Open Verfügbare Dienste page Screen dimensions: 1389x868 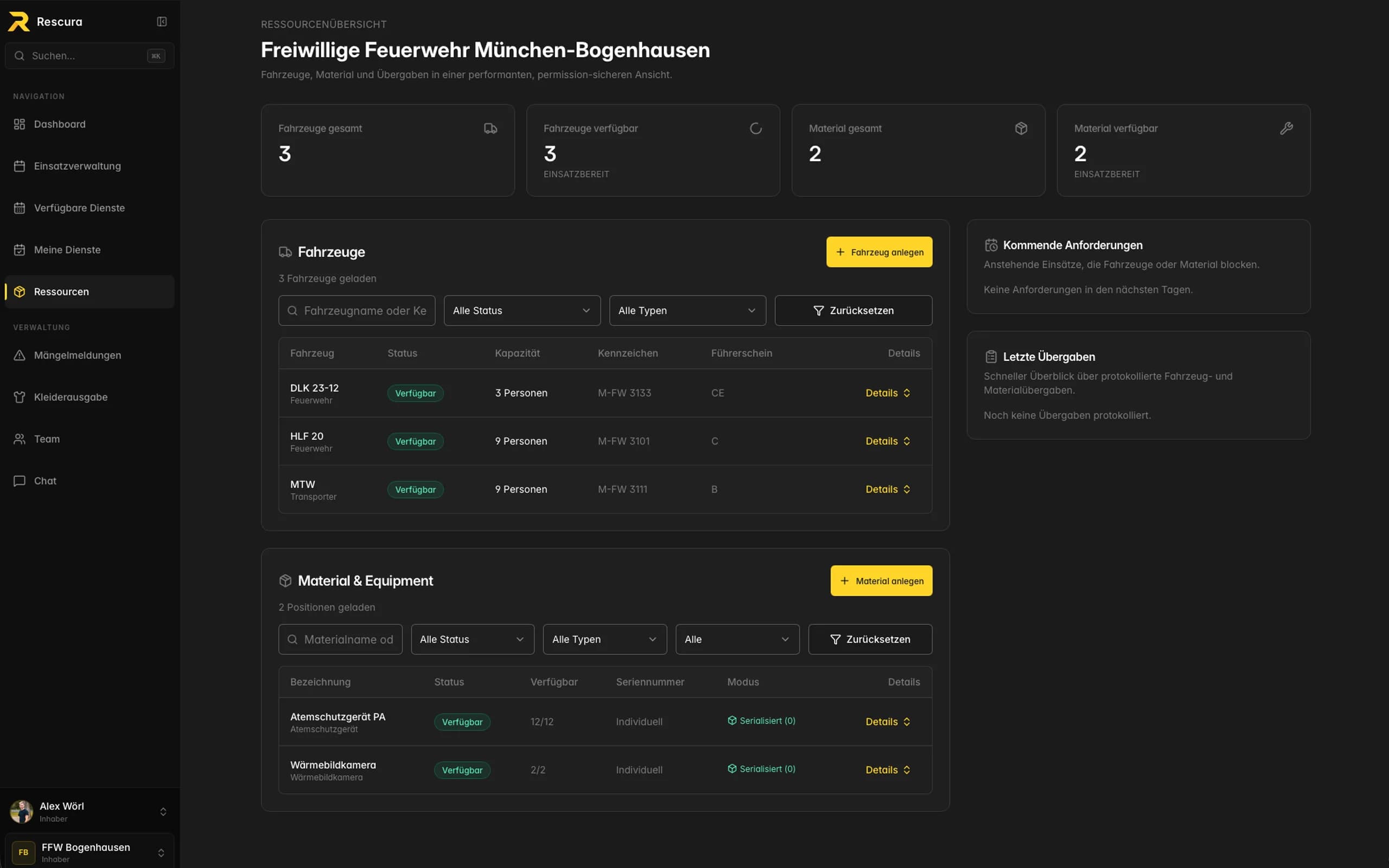89,208
